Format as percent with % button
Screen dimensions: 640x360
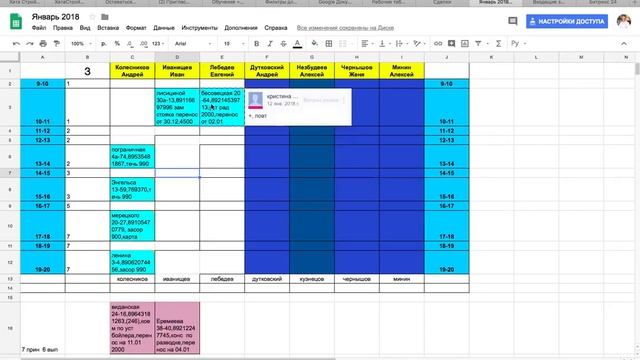coord(117,43)
